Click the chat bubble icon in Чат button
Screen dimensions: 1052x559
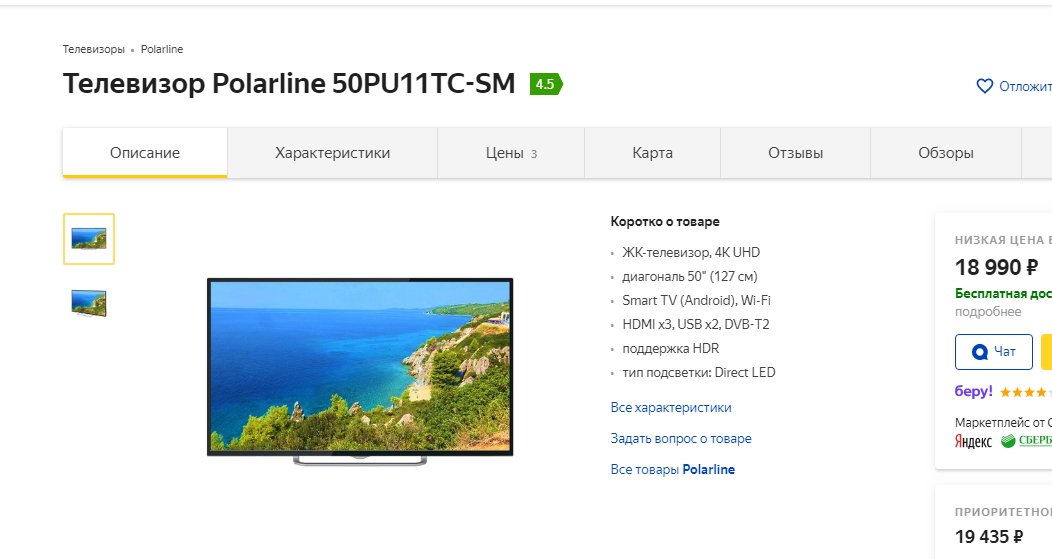tap(980, 352)
